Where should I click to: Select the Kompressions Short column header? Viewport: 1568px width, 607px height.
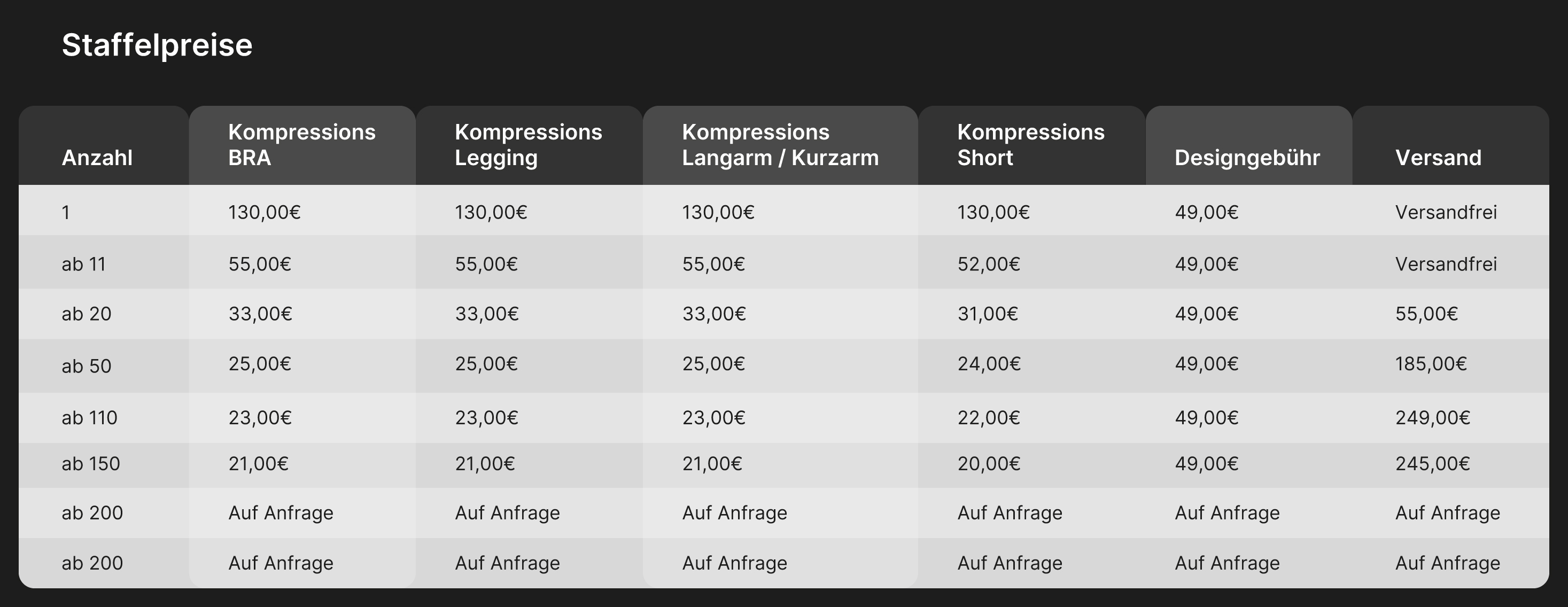click(1030, 145)
